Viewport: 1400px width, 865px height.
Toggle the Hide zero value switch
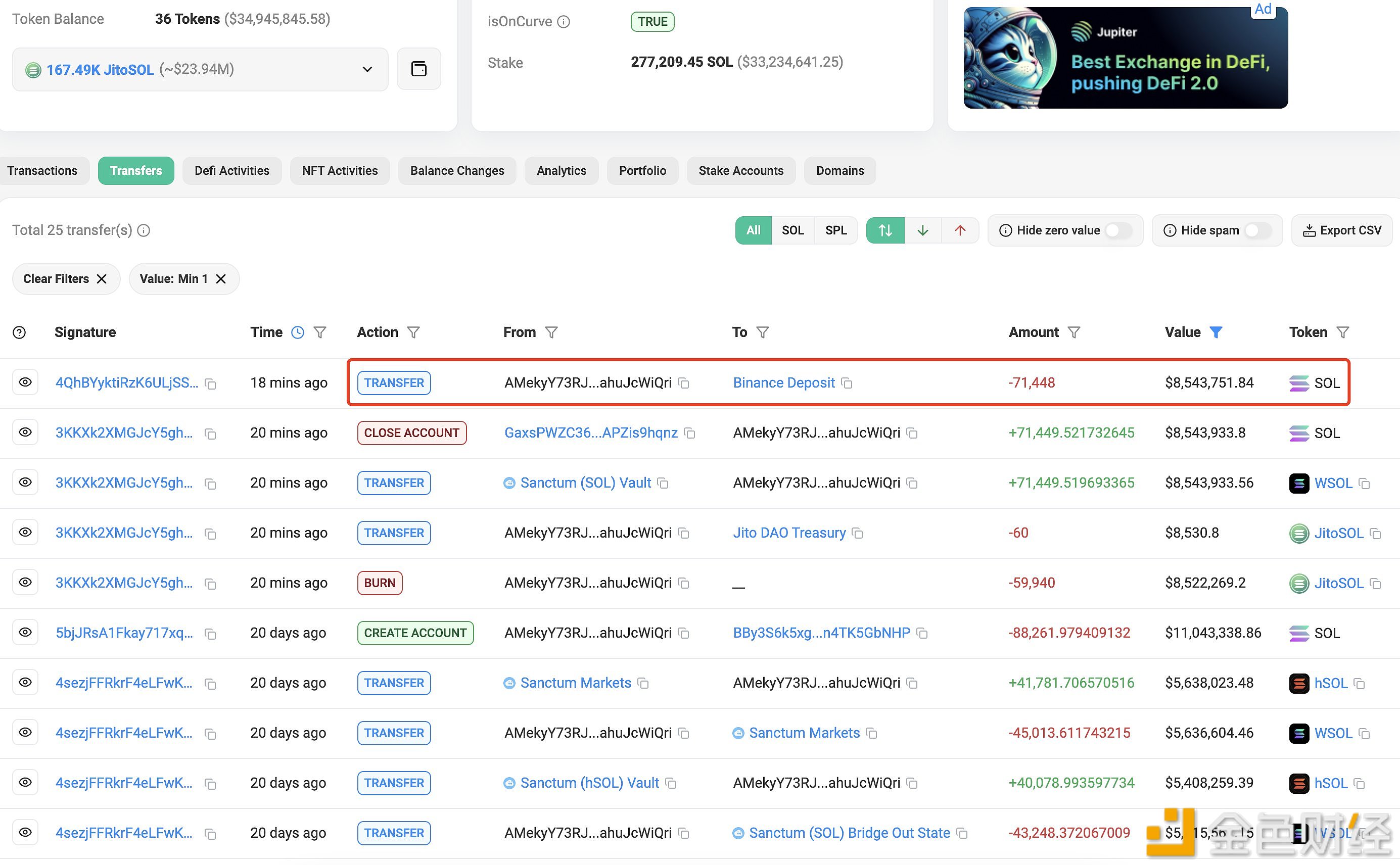point(1119,230)
